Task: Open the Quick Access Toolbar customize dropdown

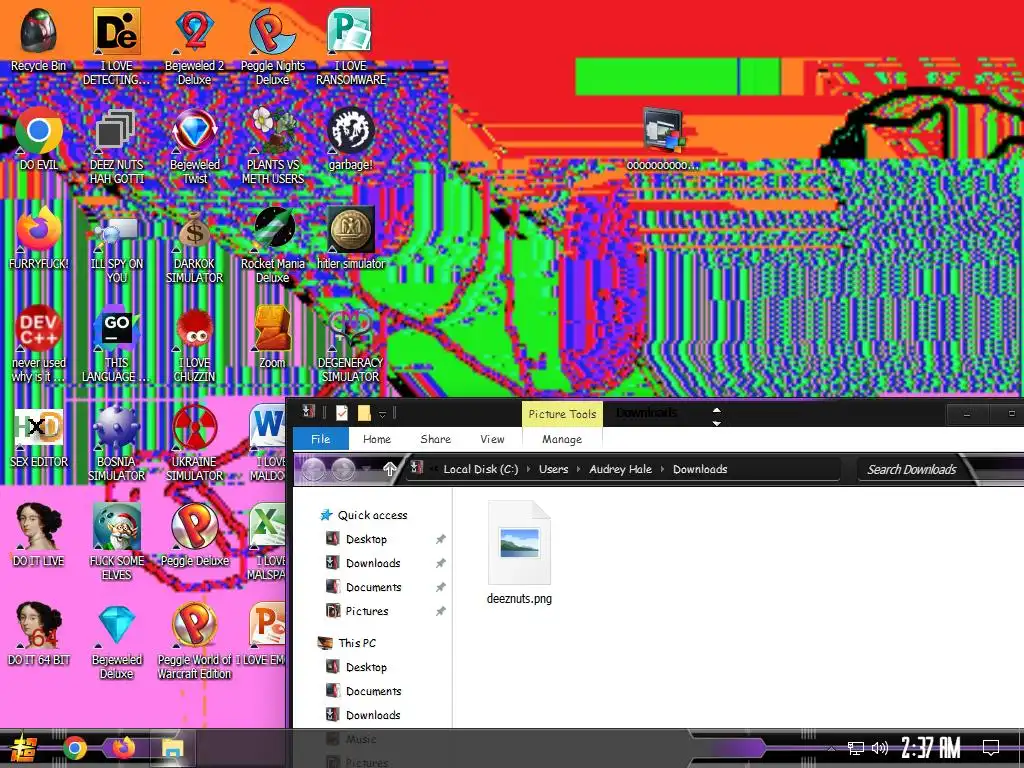Action: (383, 414)
